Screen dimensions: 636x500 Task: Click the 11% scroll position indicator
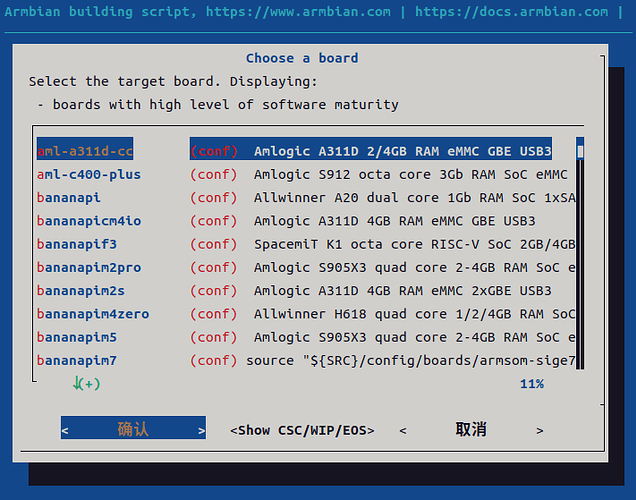pos(532,384)
